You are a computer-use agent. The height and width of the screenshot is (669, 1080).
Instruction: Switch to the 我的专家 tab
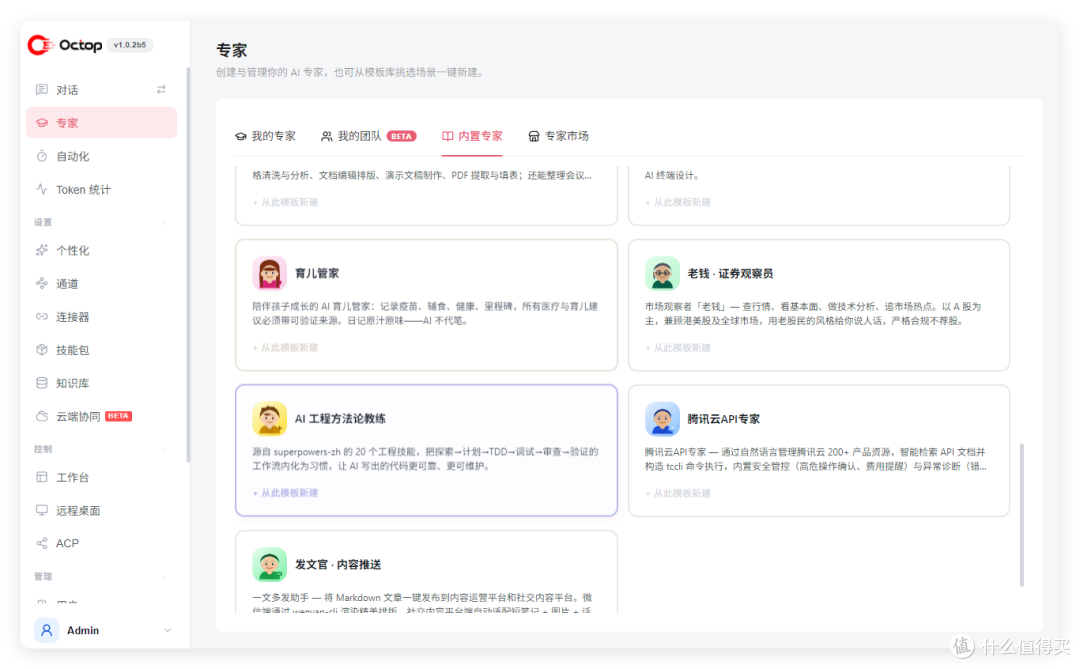tap(265, 136)
